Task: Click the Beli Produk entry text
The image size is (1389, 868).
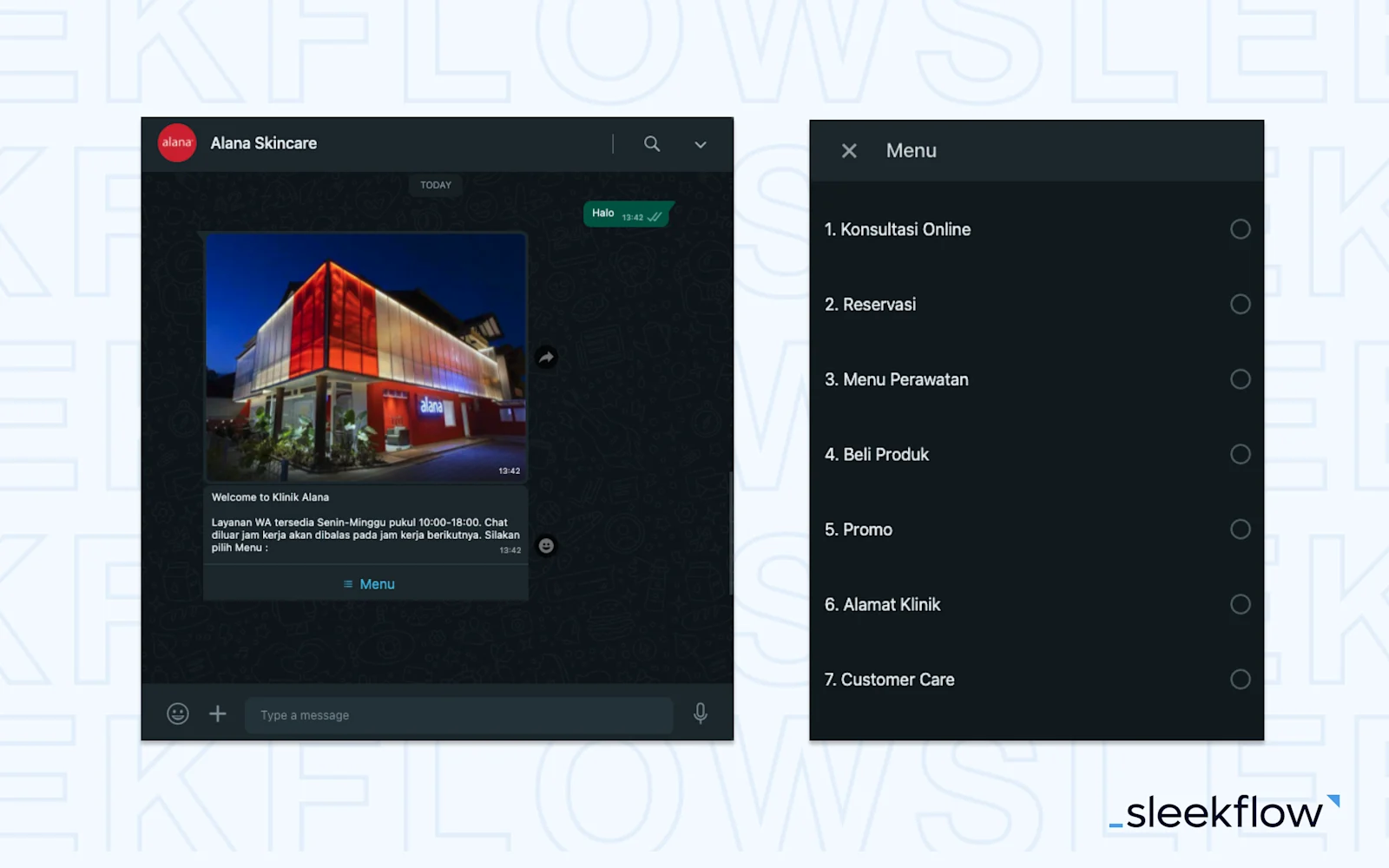Action: [x=877, y=455]
